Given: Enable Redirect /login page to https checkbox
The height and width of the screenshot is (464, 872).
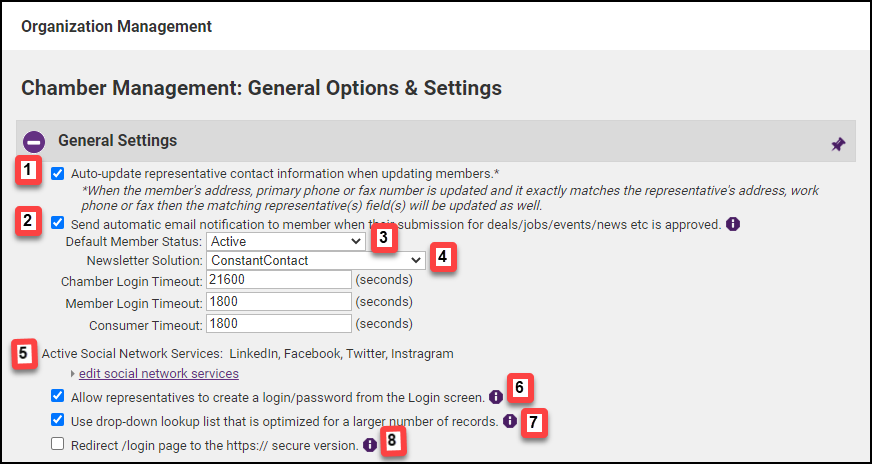Looking at the screenshot, I should 58,444.
